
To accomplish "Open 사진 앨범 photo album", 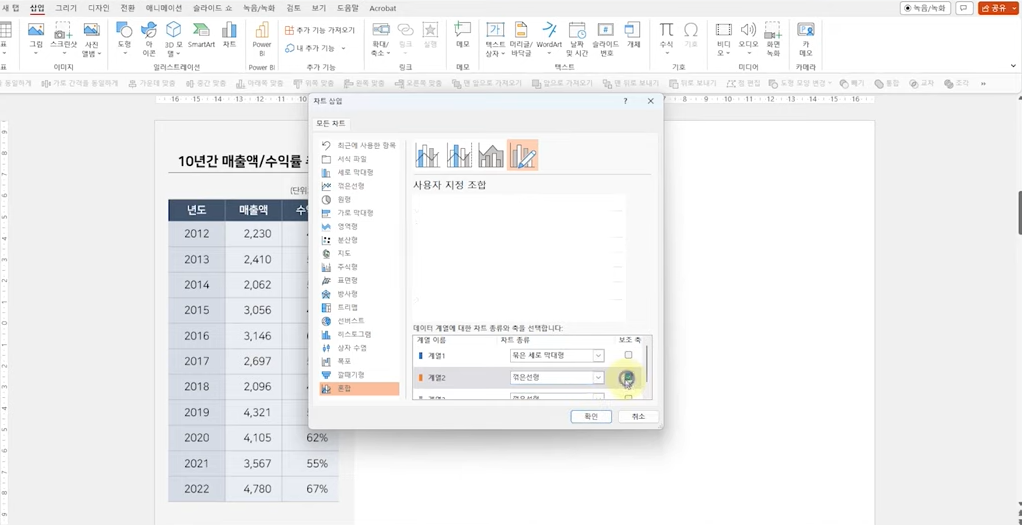I will click(x=92, y=38).
